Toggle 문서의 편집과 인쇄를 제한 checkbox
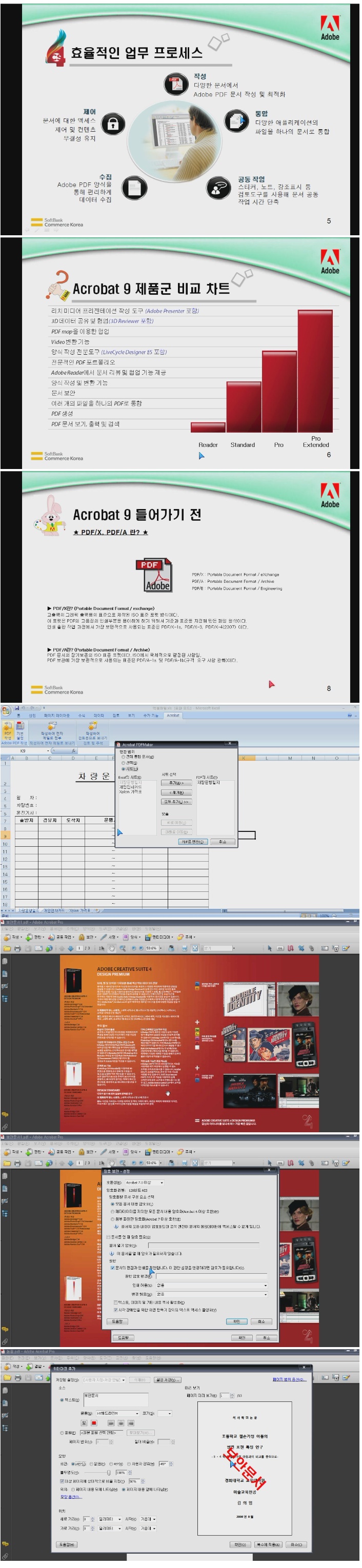Image resolution: width=362 pixels, height=1568 pixels. point(113,1268)
